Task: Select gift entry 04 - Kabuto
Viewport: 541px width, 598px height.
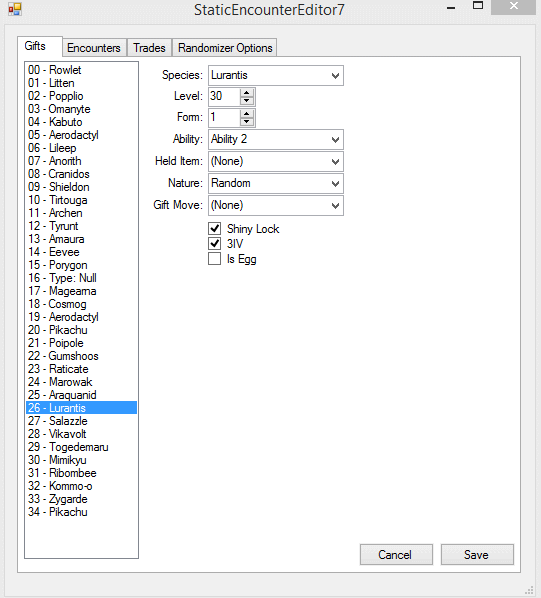Action: (81, 122)
